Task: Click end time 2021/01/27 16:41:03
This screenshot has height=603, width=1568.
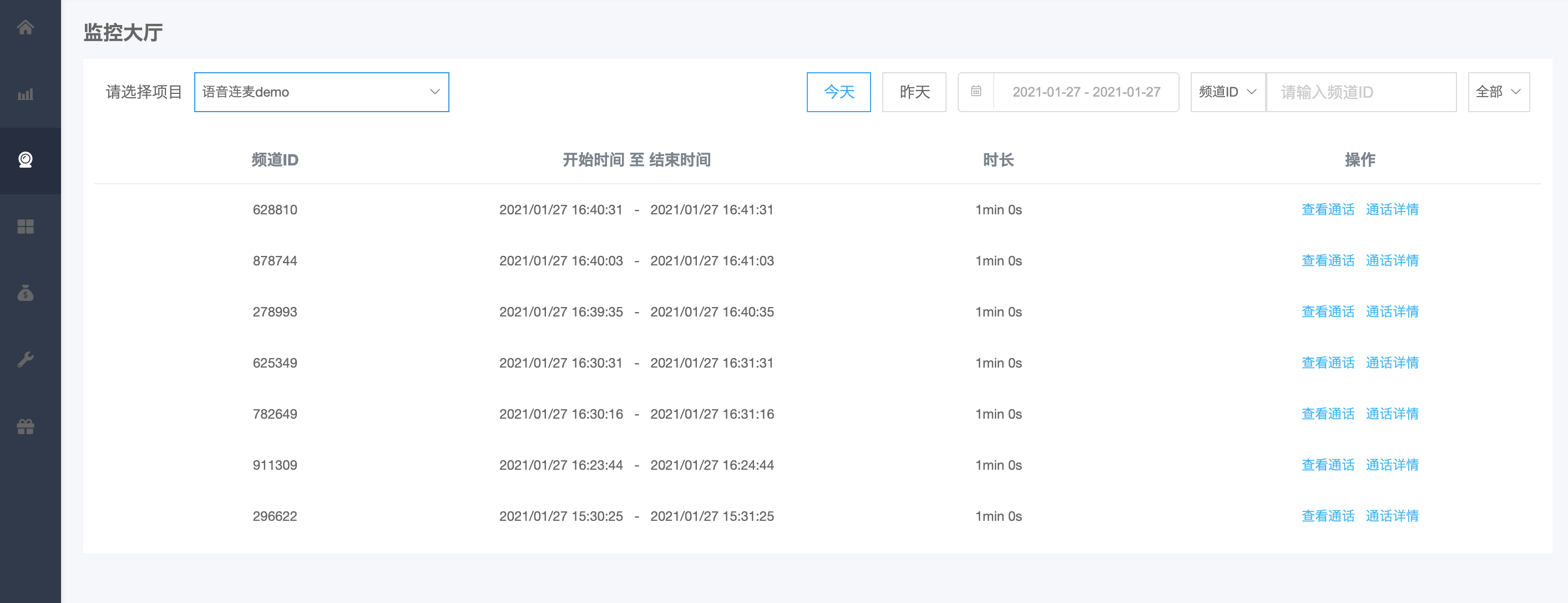Action: (712, 262)
